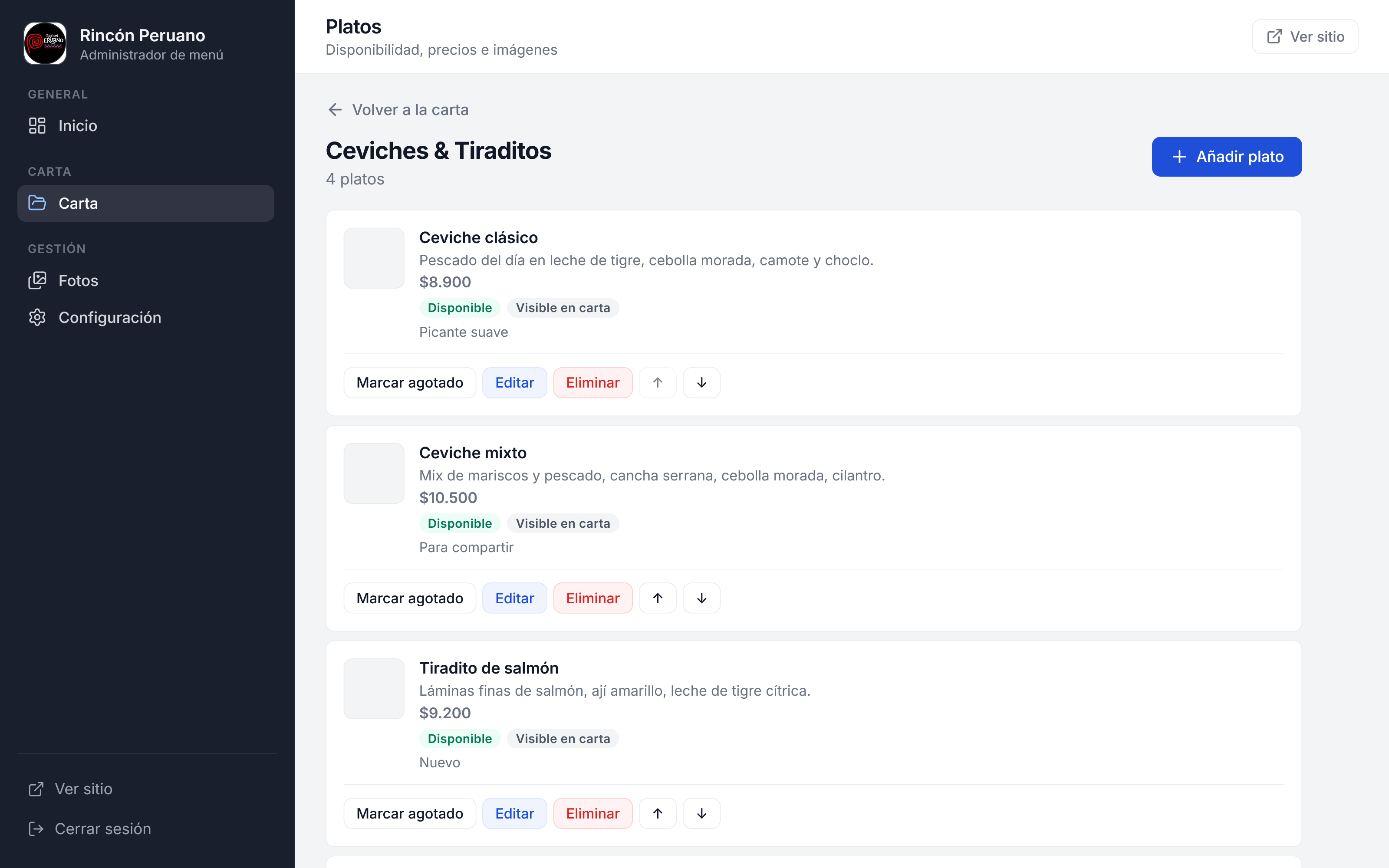Screen dimensions: 1389x868
Task: Click the Rincón Peruano logo
Action: 45,44
